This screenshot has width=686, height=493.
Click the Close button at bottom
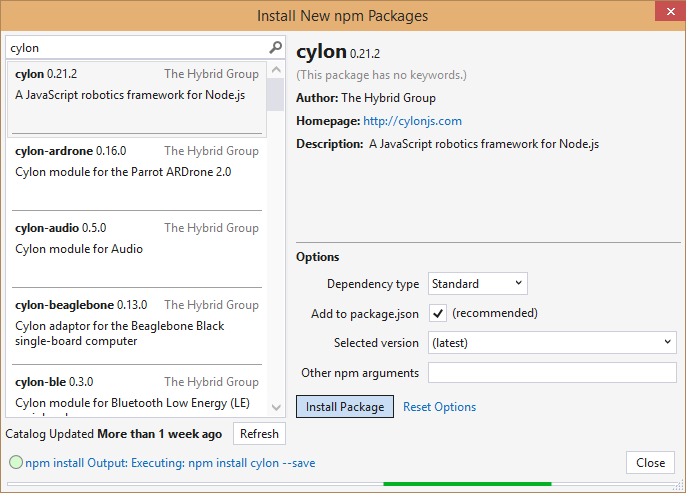tap(650, 463)
